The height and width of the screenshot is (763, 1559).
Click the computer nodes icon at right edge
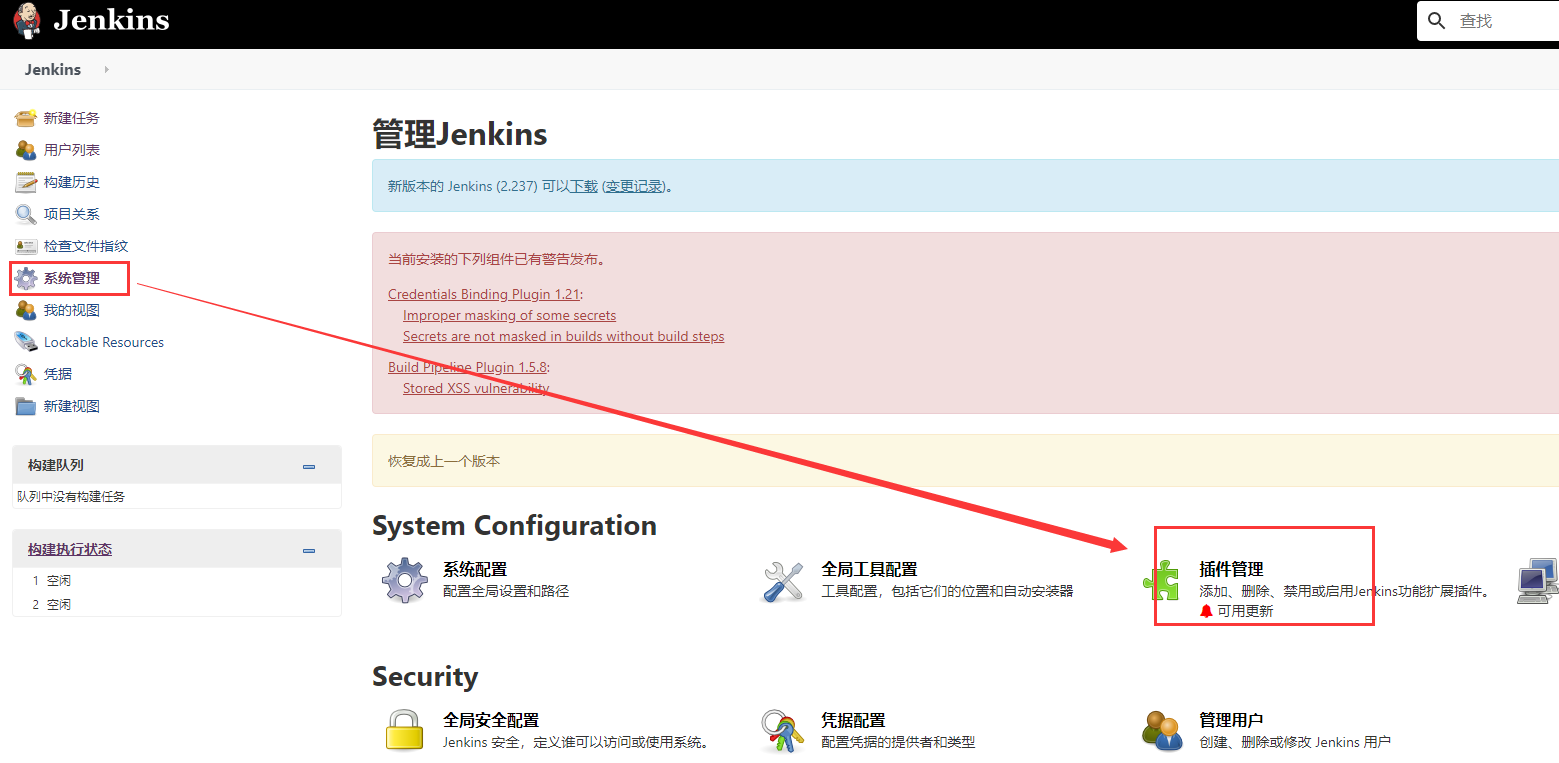point(1538,580)
